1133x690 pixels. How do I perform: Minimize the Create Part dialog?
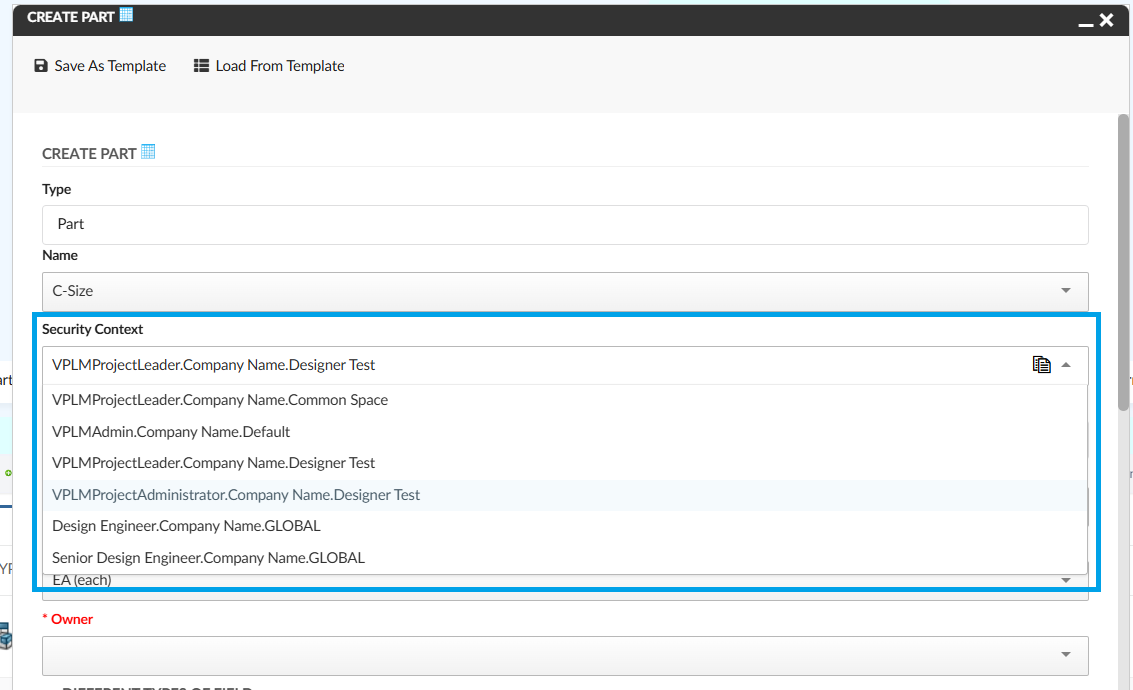click(1085, 24)
